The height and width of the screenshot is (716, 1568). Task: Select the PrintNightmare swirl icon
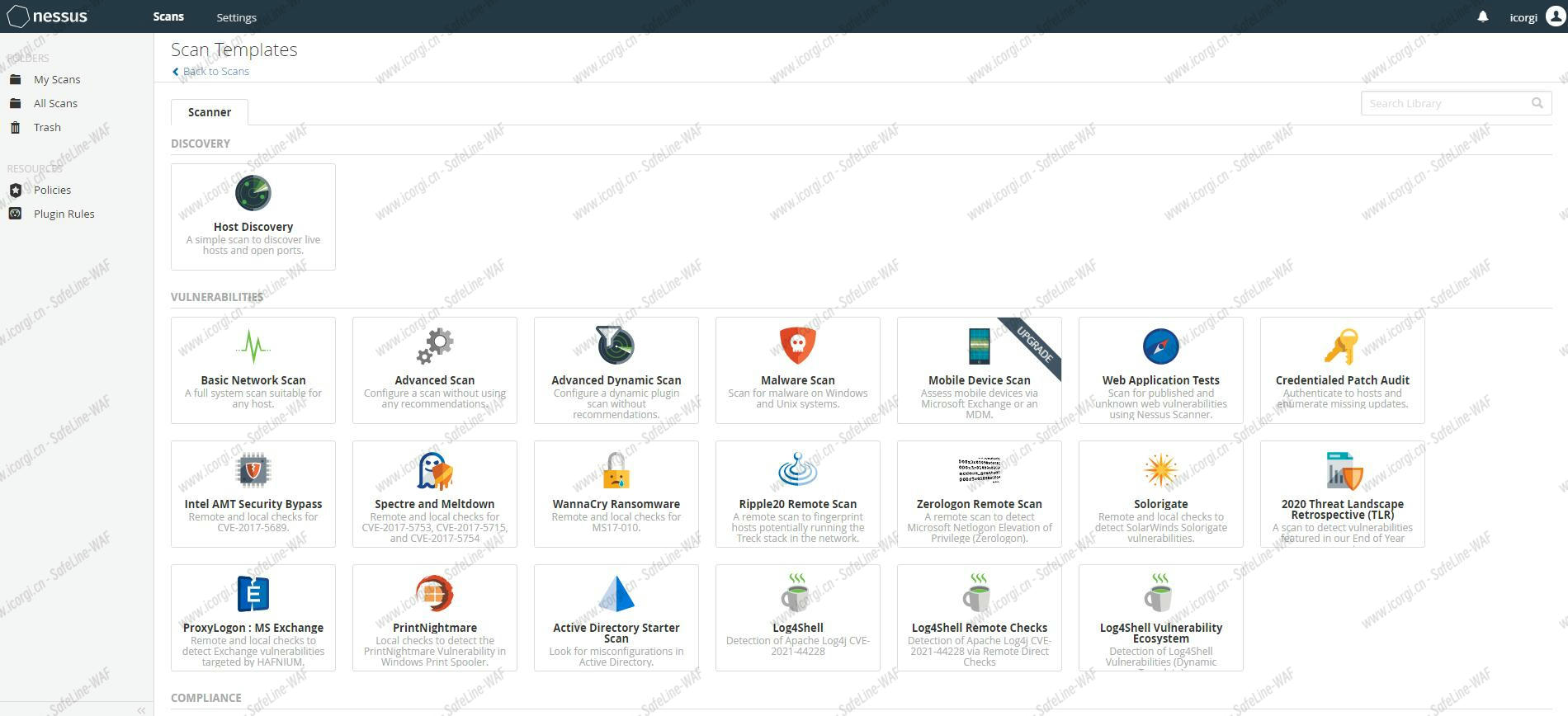[x=435, y=593]
